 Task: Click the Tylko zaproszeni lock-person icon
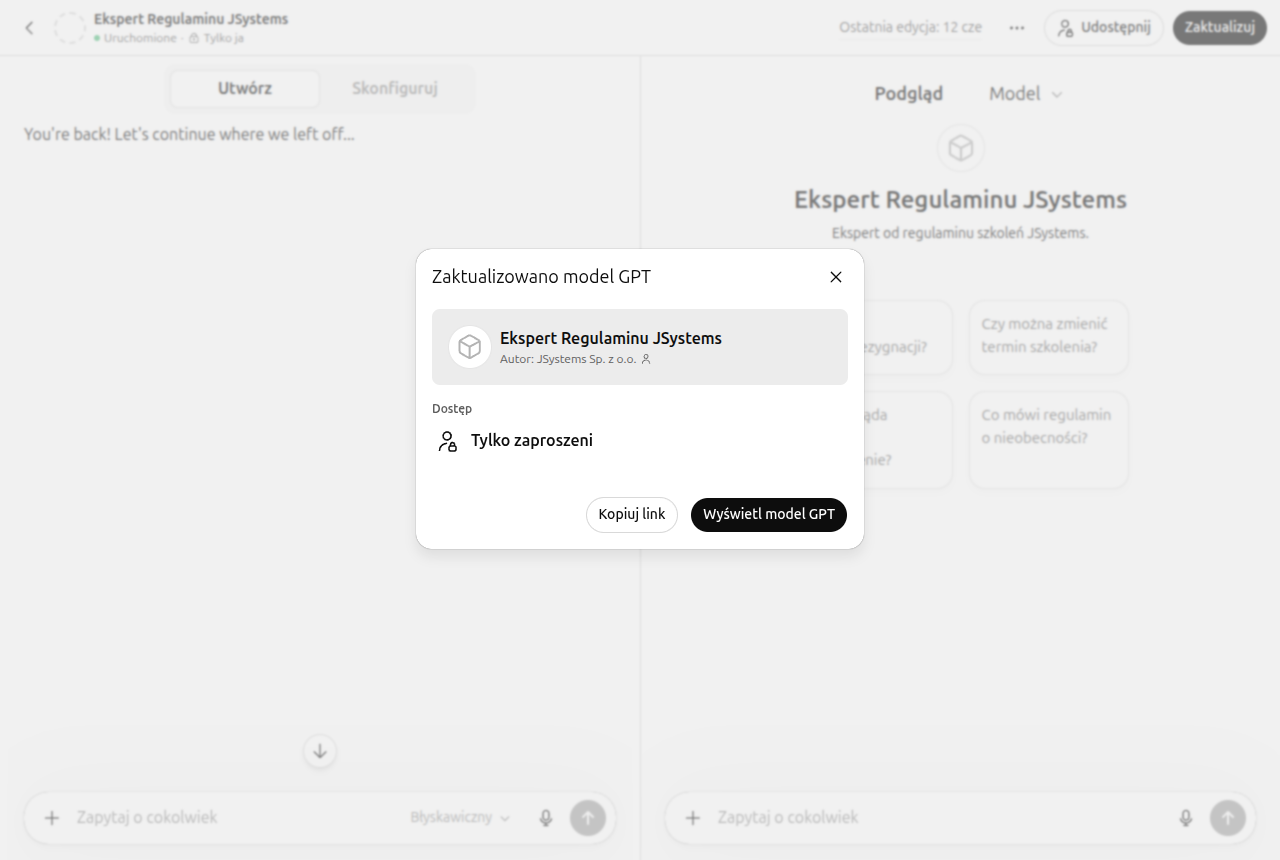click(x=447, y=441)
